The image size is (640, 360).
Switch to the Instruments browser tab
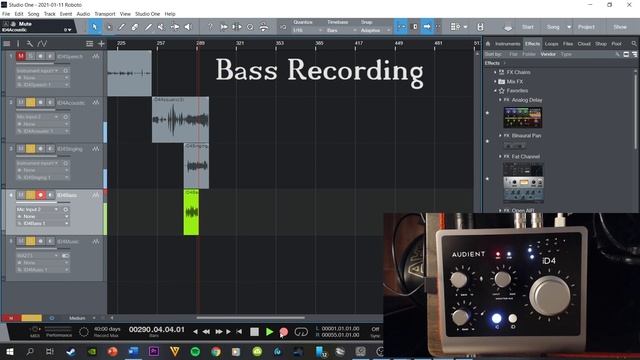(507, 44)
